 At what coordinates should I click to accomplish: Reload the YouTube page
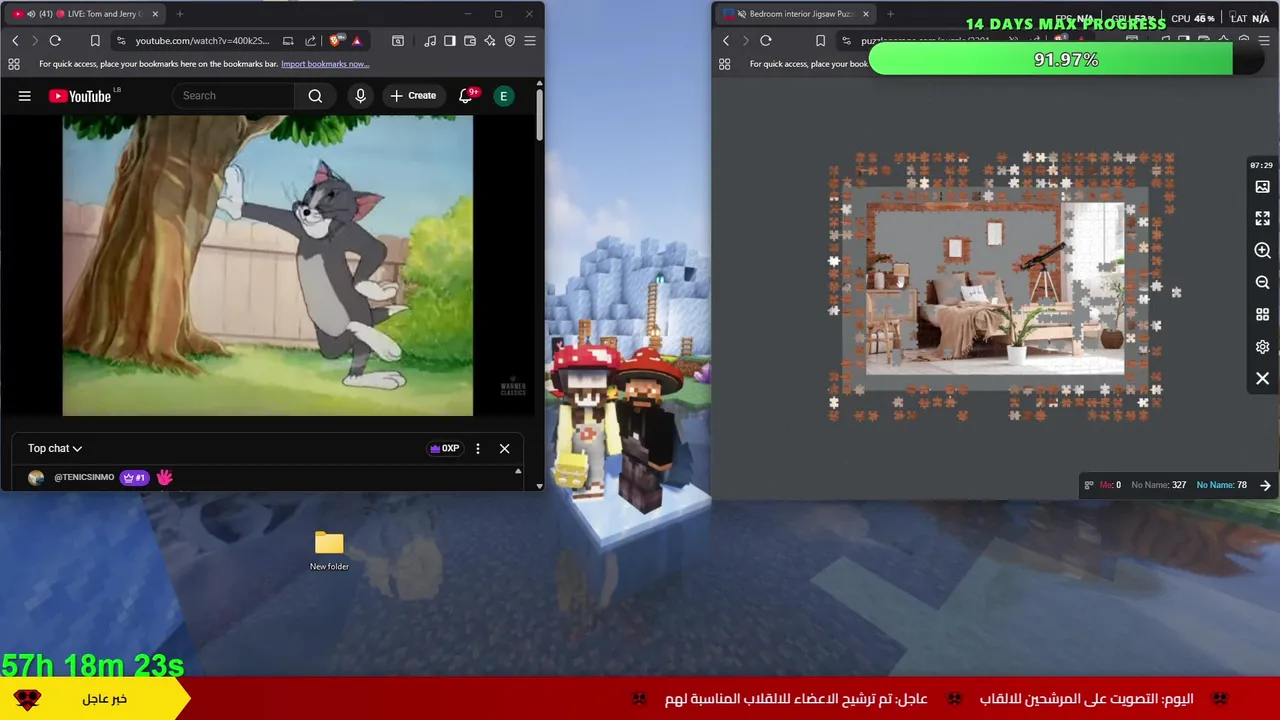[x=55, y=41]
